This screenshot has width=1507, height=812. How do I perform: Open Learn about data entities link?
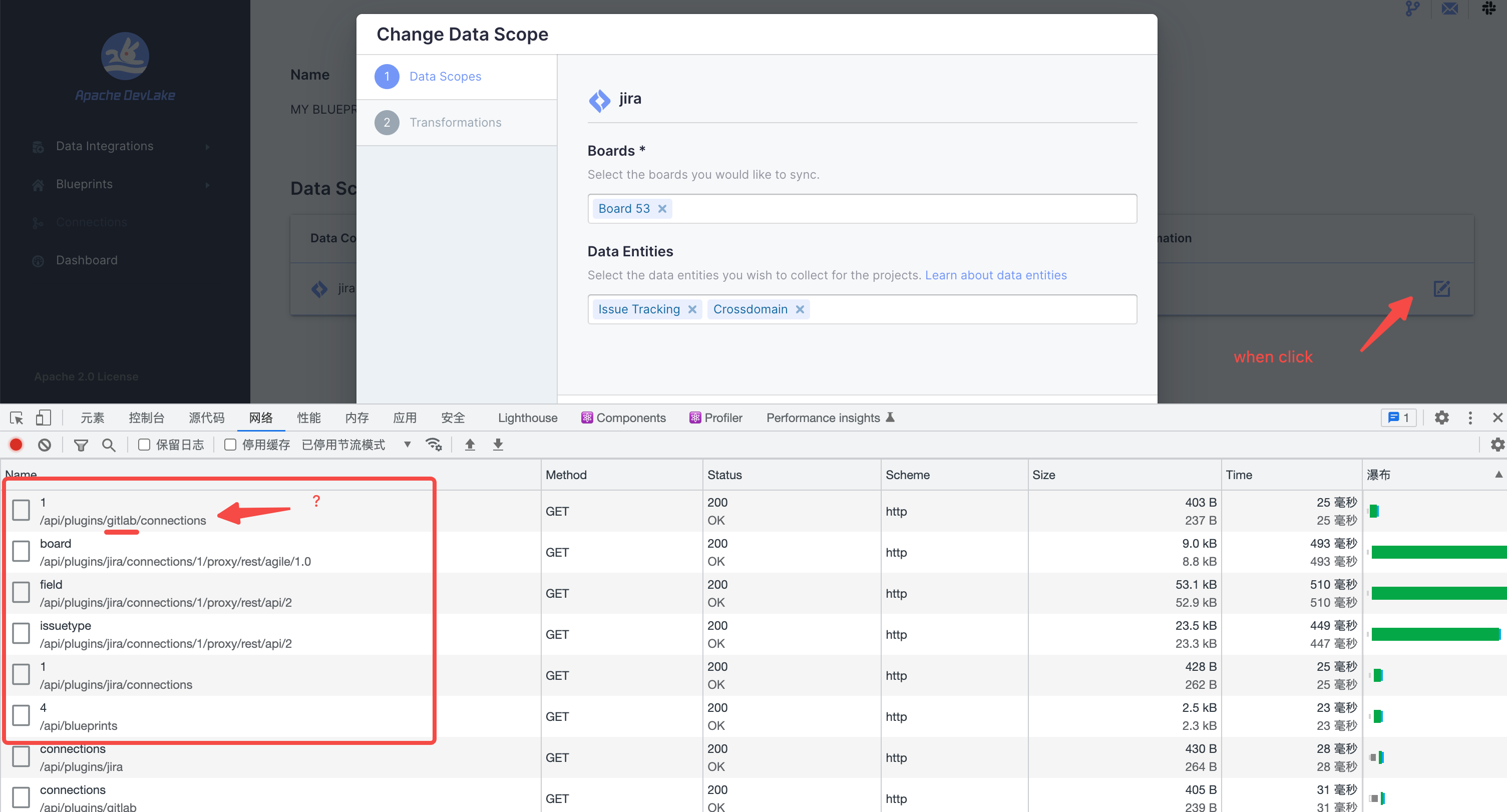pos(995,275)
